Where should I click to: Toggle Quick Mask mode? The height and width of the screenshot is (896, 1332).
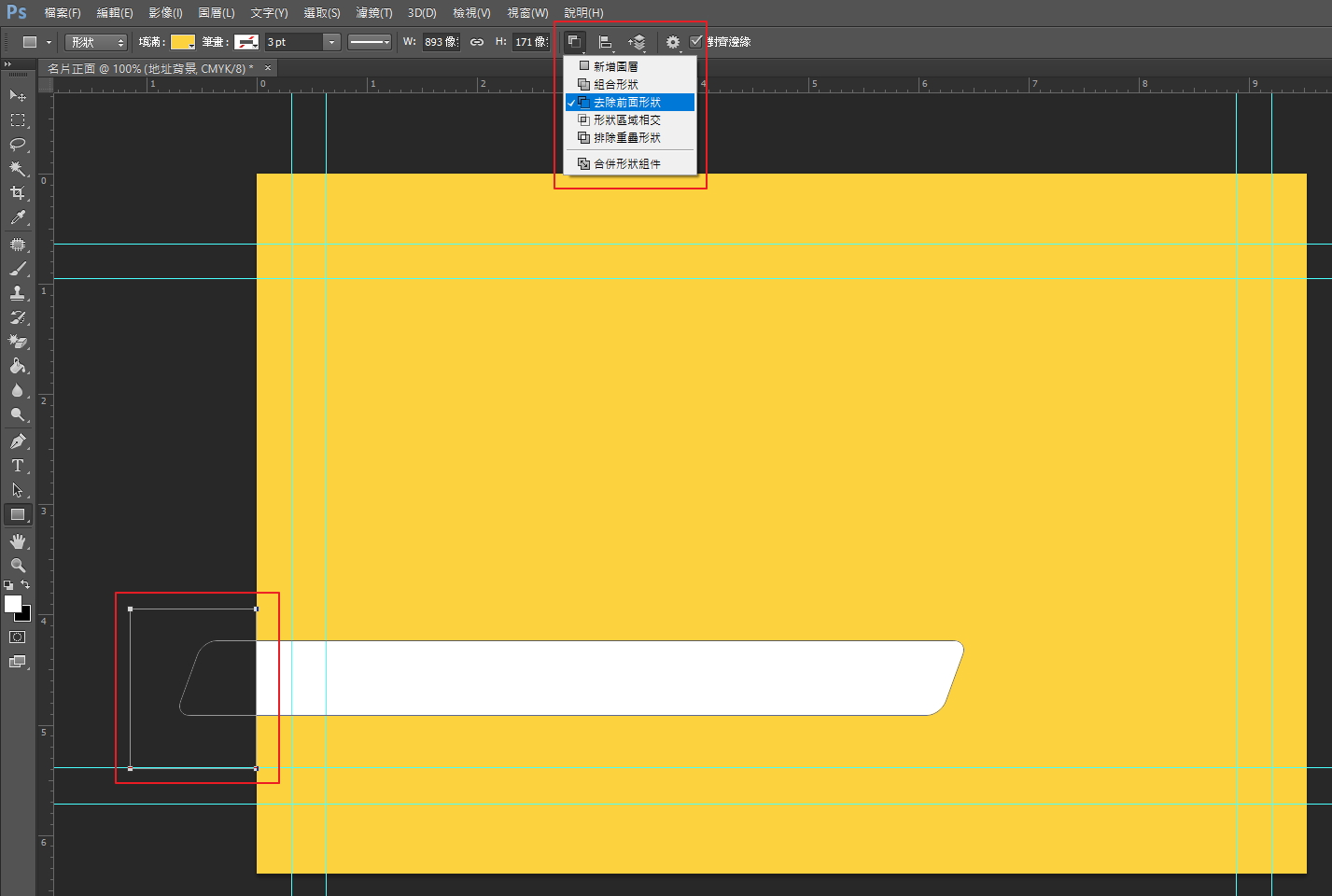click(x=18, y=637)
